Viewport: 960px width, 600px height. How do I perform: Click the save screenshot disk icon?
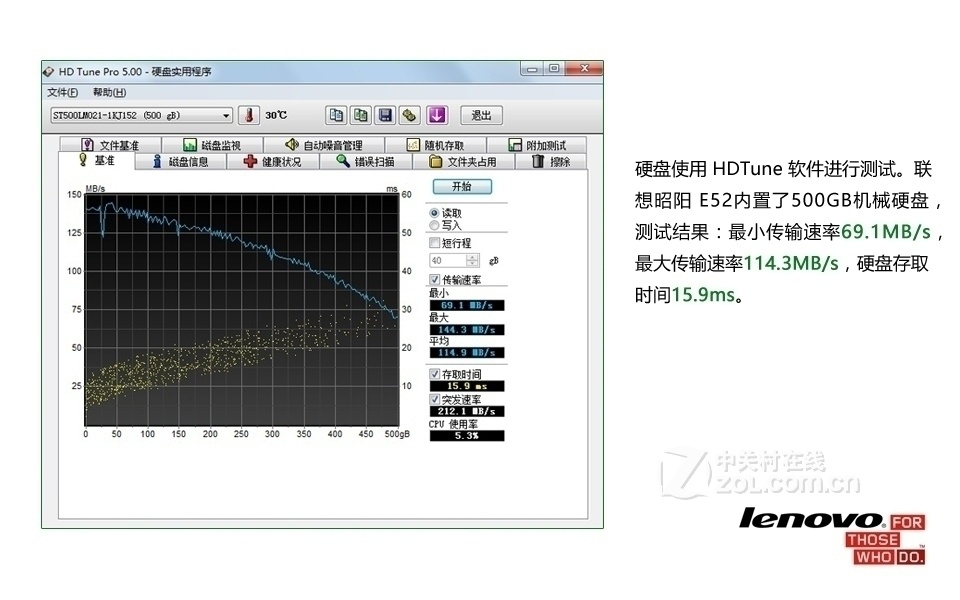pos(384,115)
